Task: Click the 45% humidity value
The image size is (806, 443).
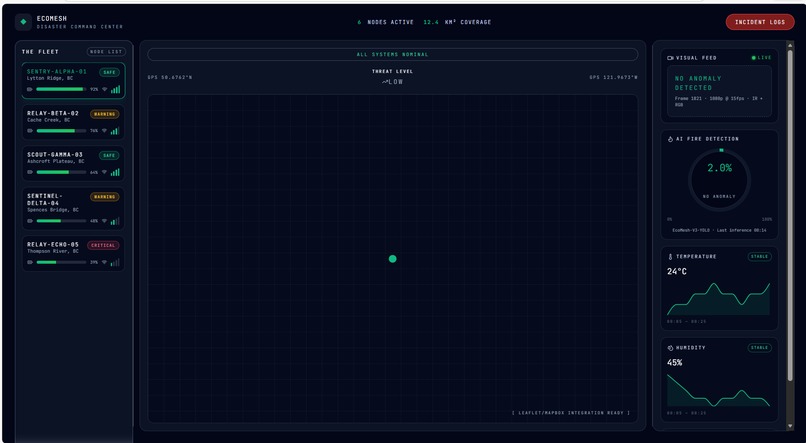Action: pyautogui.click(x=675, y=363)
